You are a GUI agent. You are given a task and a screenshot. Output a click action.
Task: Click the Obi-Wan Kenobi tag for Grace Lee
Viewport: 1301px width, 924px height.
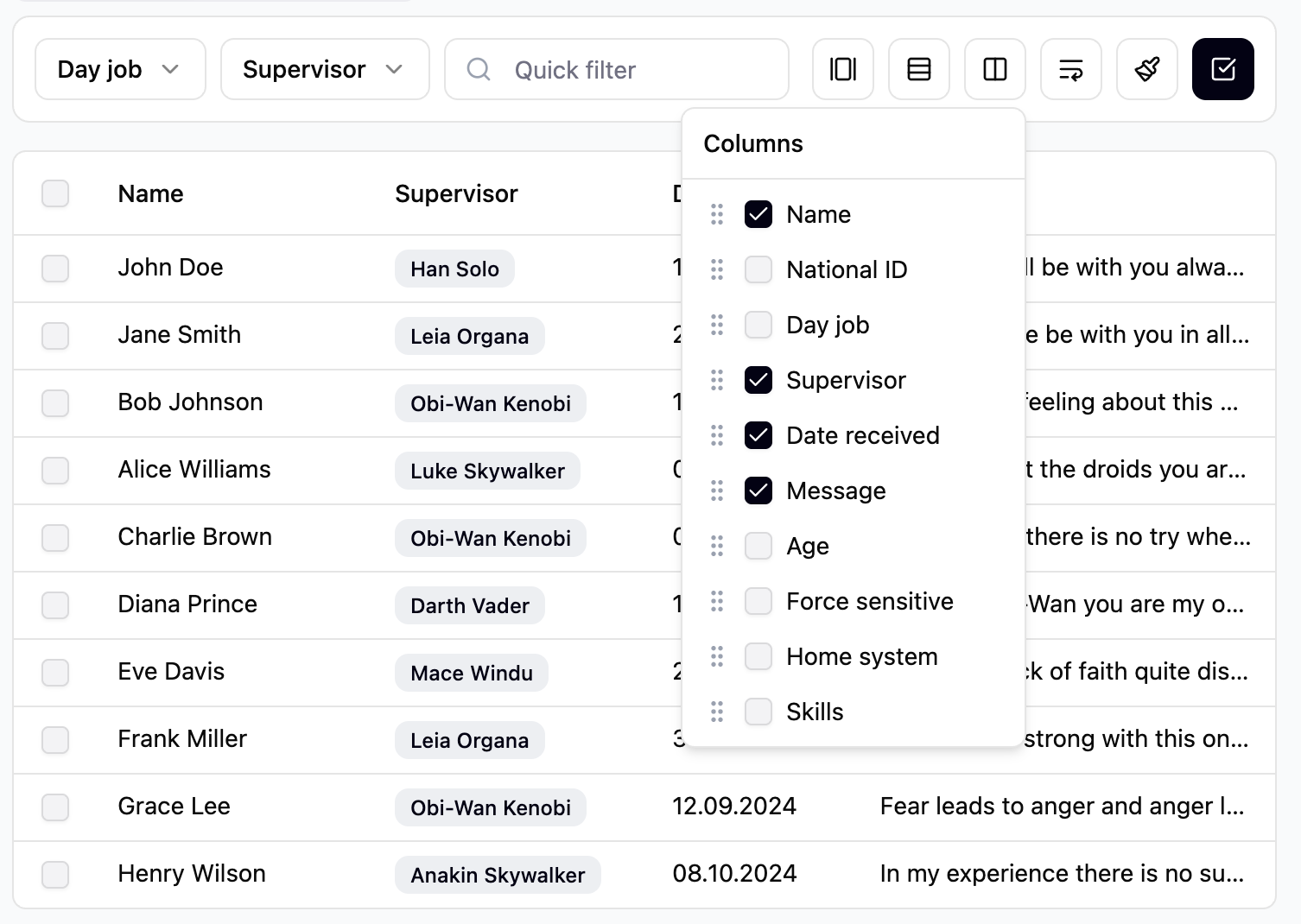click(490, 807)
